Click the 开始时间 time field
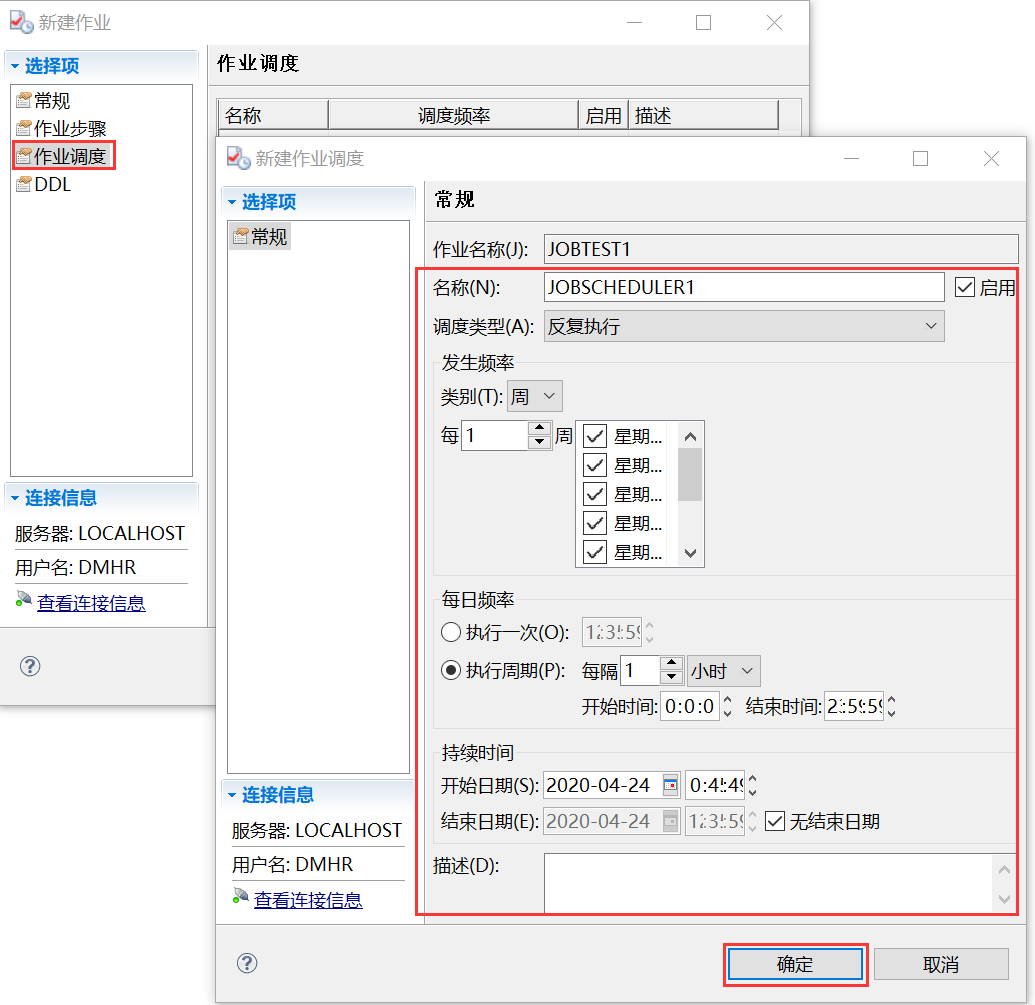1035x1005 pixels. 690,707
